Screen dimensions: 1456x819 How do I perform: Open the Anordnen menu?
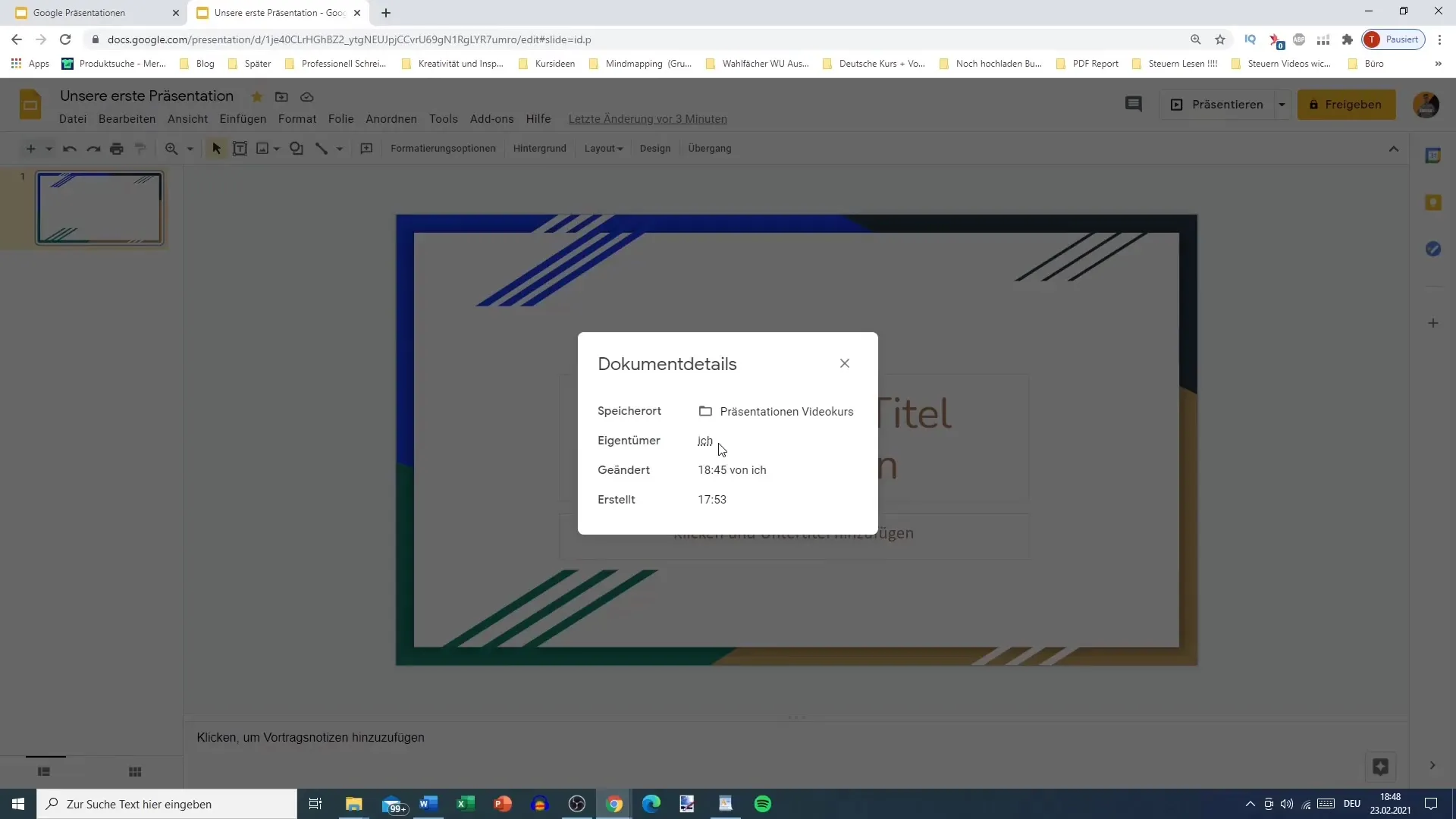click(391, 118)
